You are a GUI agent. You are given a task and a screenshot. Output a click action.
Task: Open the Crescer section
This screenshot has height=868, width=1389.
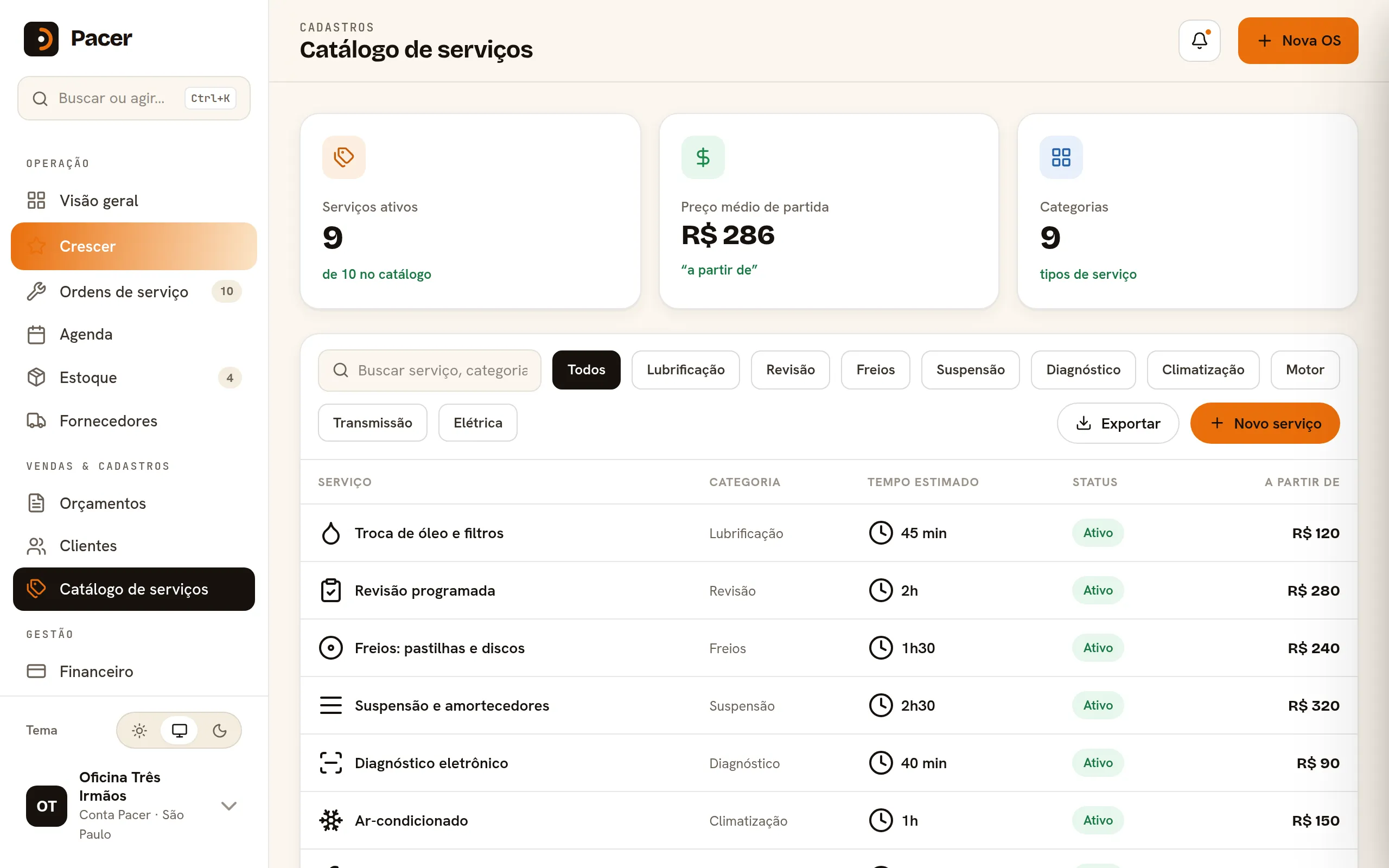coord(133,246)
